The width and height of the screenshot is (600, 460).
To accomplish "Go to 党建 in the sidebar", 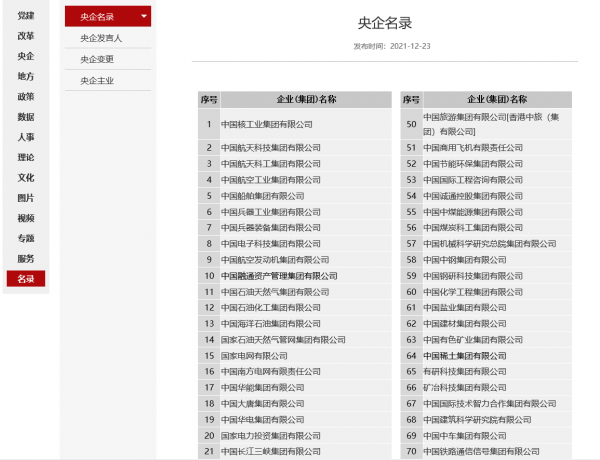I will tap(26, 16).
